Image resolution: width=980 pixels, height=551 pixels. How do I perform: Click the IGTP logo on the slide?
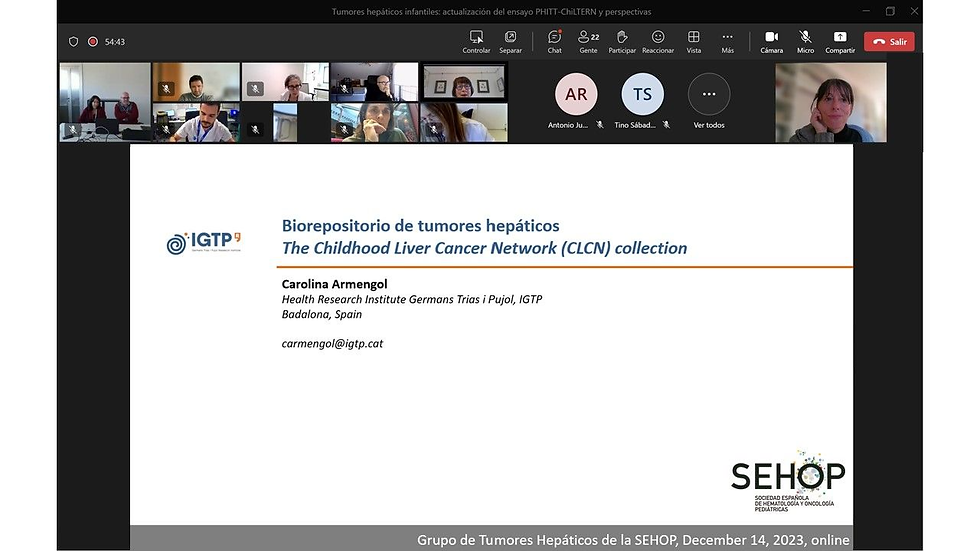(204, 242)
